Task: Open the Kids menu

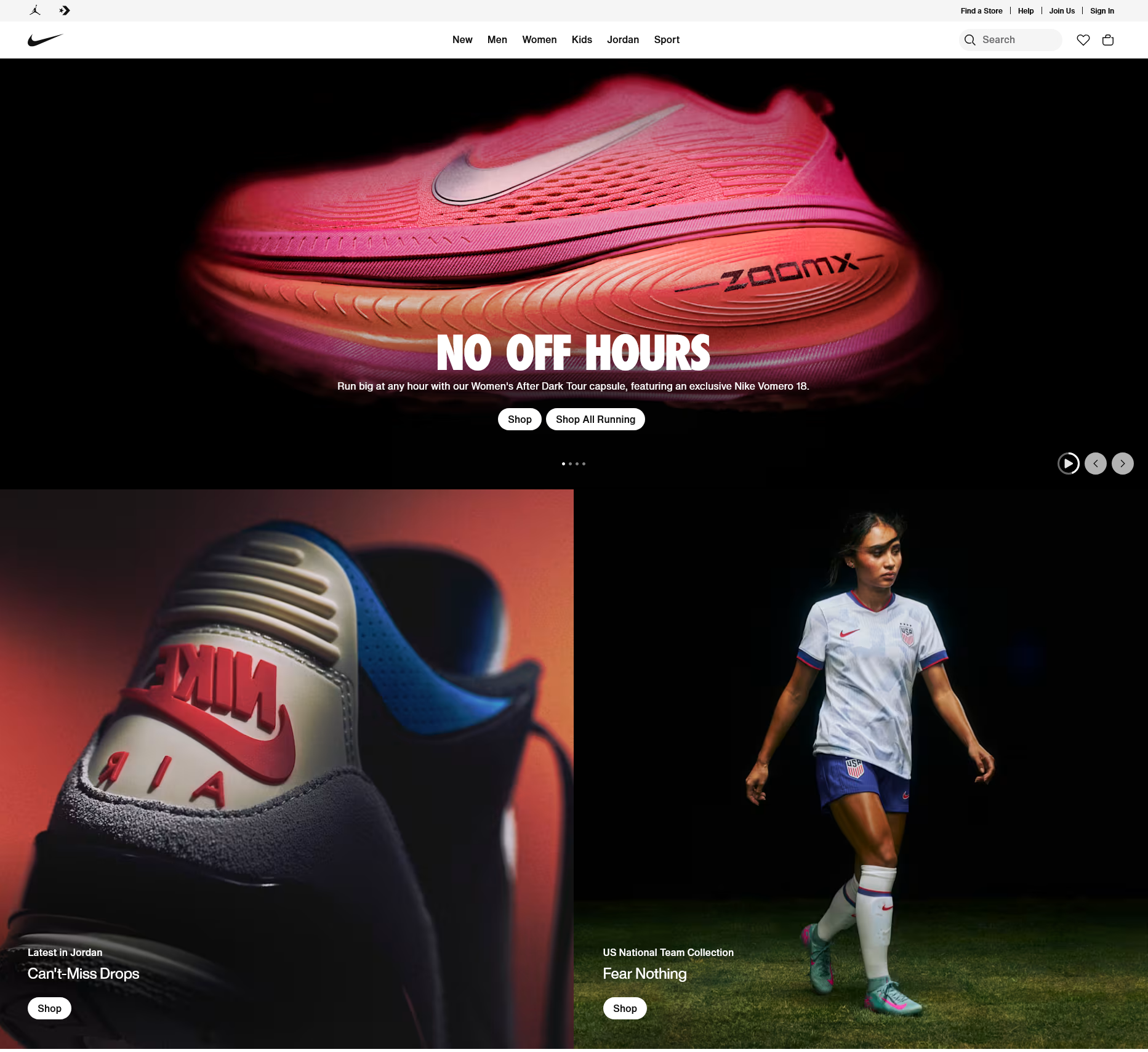Action: (582, 39)
